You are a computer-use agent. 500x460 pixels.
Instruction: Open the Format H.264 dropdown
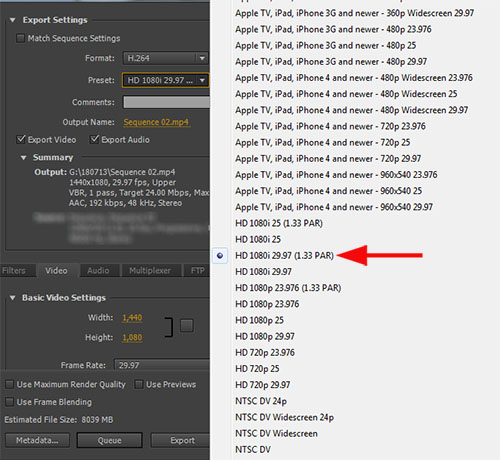(x=166, y=58)
